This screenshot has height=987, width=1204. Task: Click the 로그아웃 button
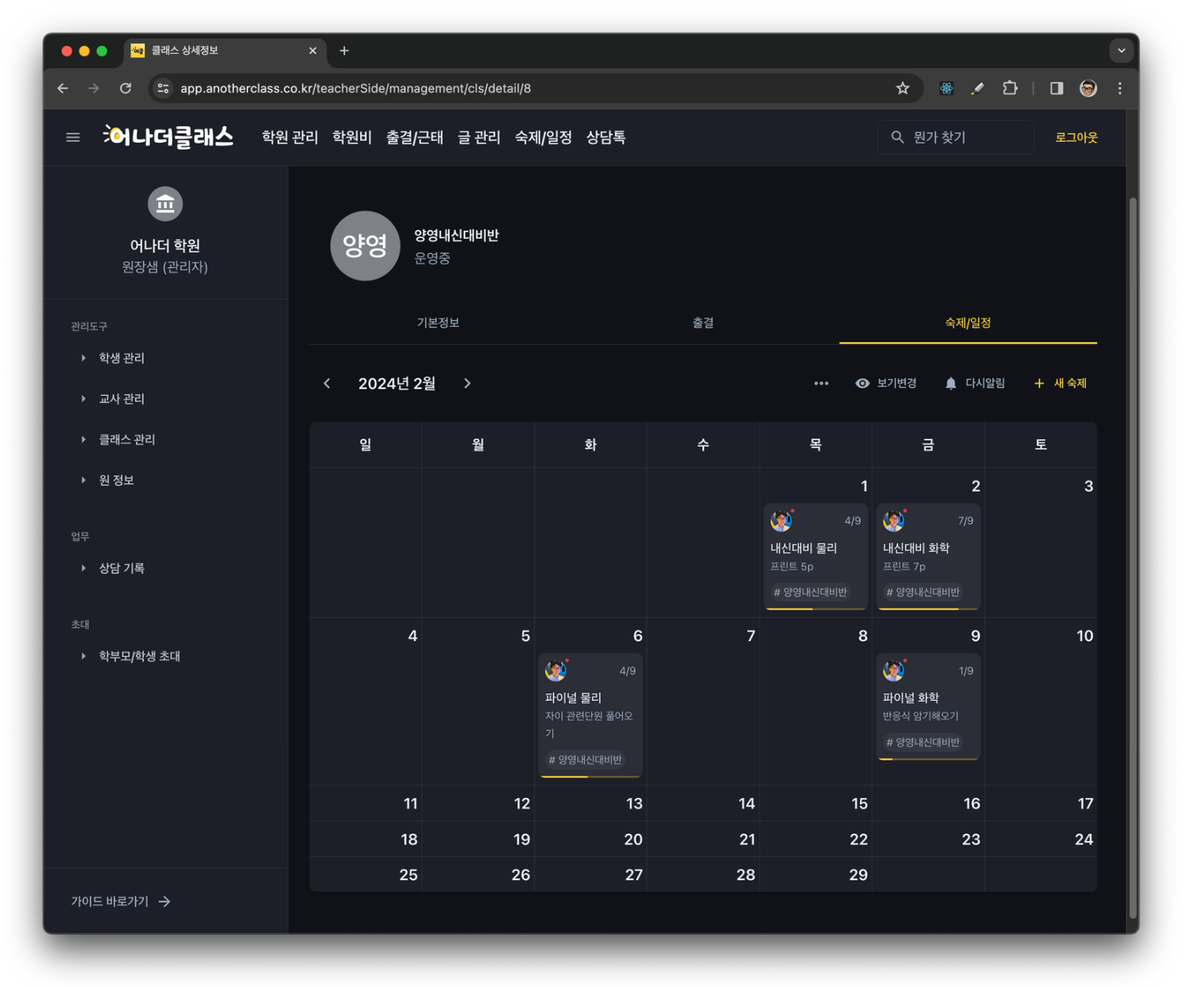point(1075,138)
